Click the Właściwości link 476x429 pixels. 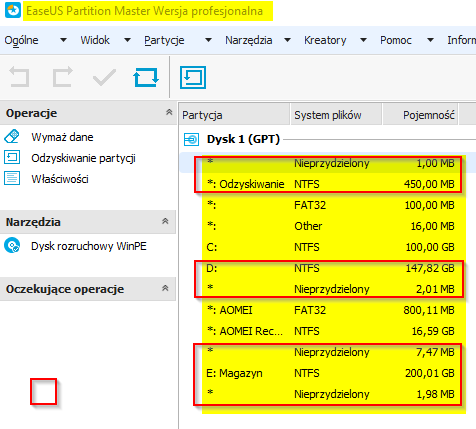[x=60, y=179]
